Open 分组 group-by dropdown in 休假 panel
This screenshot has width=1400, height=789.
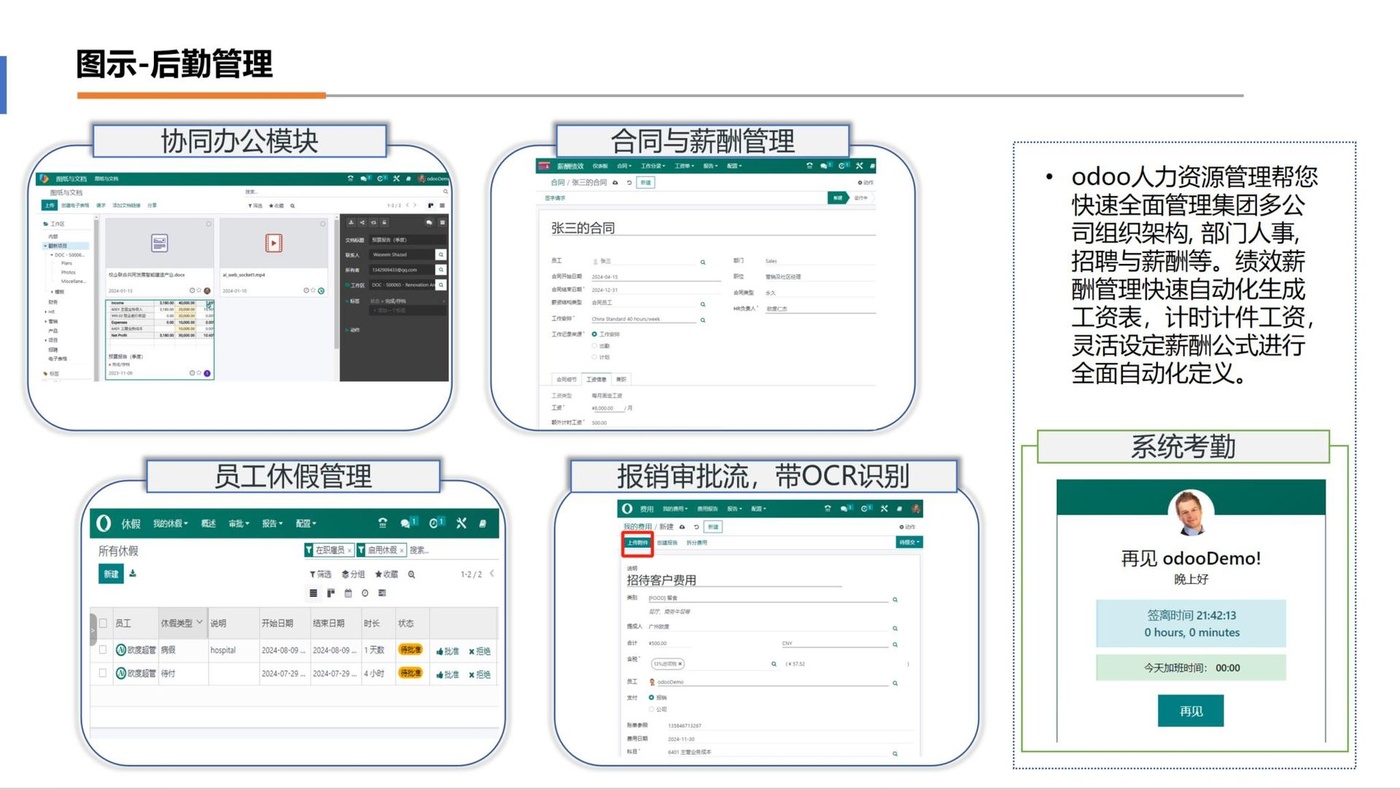(x=354, y=575)
